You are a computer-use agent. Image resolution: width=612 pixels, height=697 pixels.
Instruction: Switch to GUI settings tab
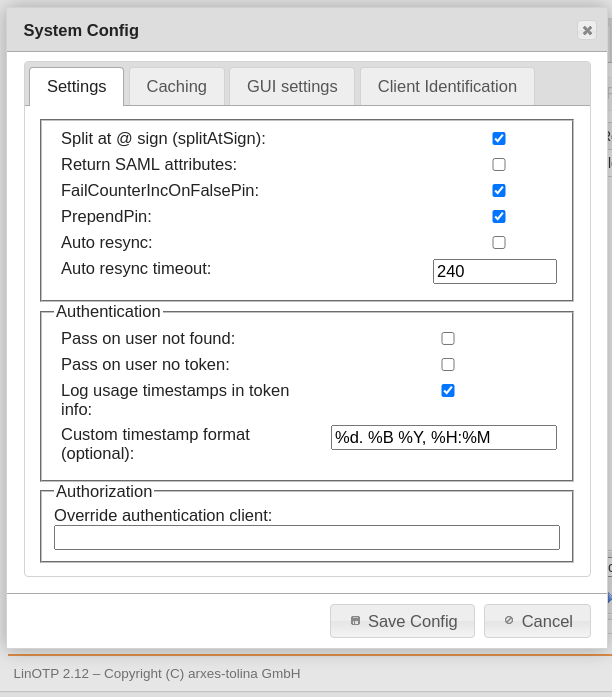292,87
